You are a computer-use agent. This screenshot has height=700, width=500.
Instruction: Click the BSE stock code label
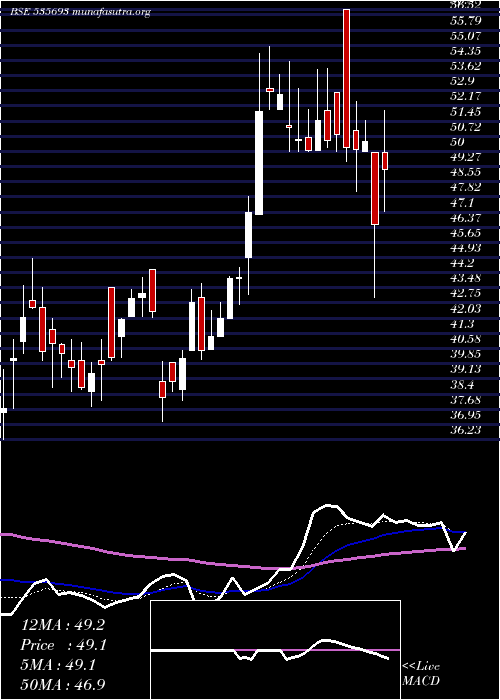click(x=40, y=12)
